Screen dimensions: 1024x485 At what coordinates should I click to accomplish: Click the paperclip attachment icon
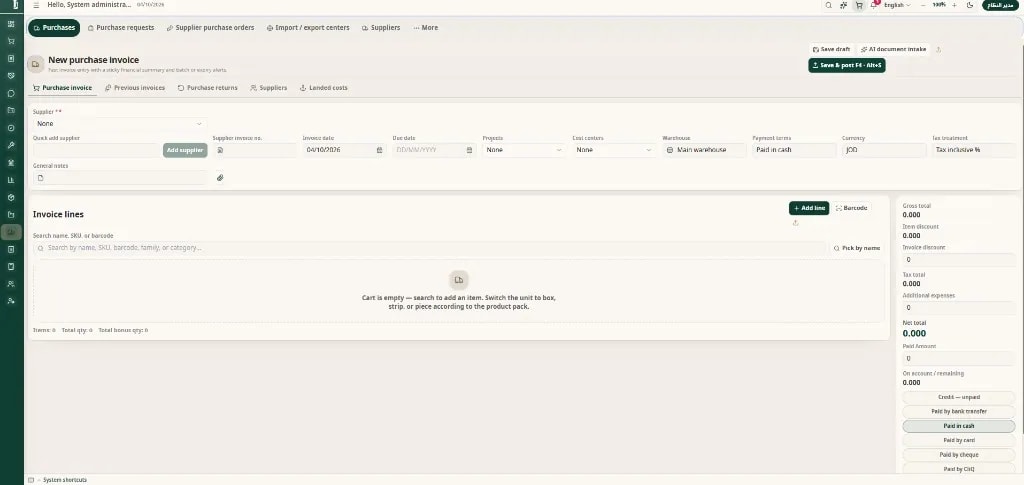[220, 178]
